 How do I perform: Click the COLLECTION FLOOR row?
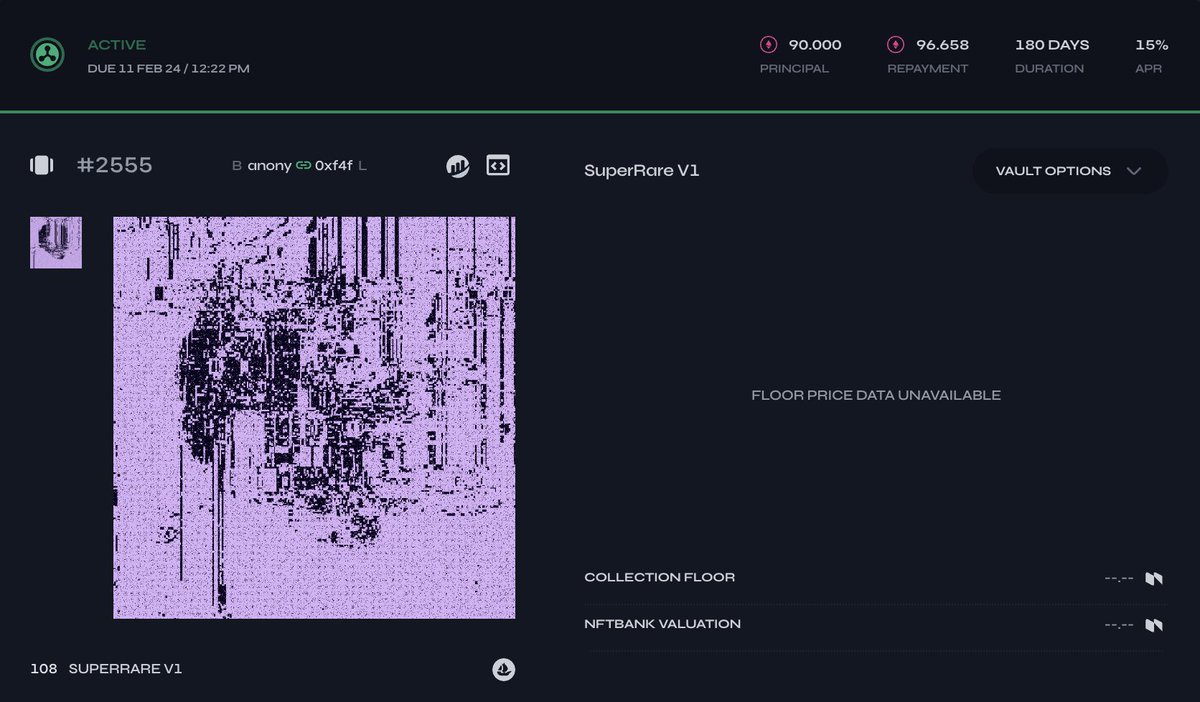click(x=659, y=577)
